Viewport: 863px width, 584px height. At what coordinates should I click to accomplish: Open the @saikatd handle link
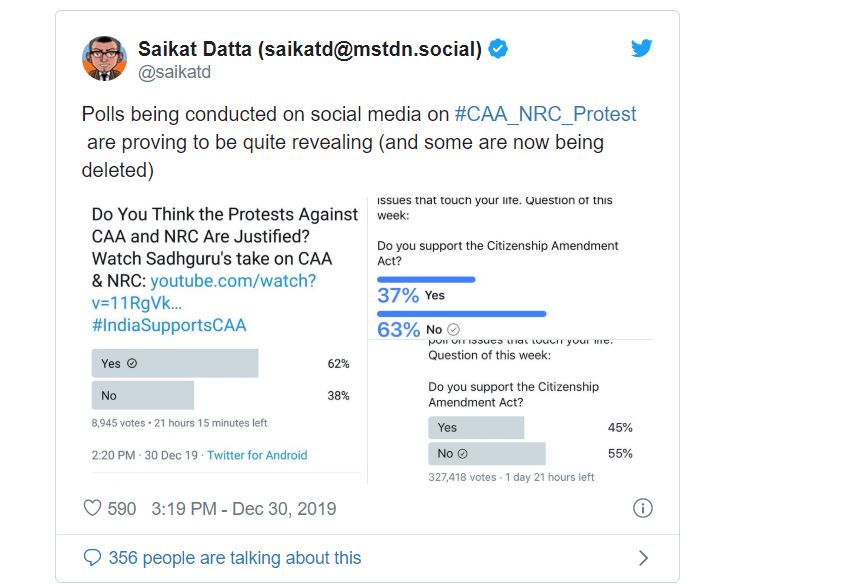tap(174, 72)
